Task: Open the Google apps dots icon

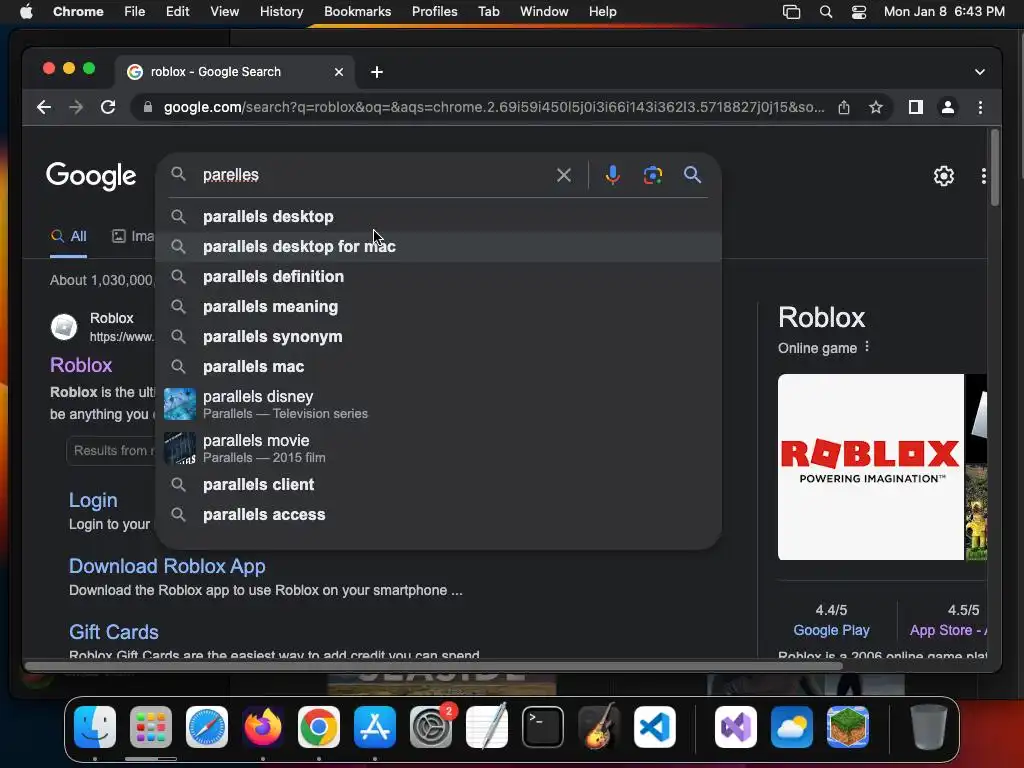Action: coord(984,176)
